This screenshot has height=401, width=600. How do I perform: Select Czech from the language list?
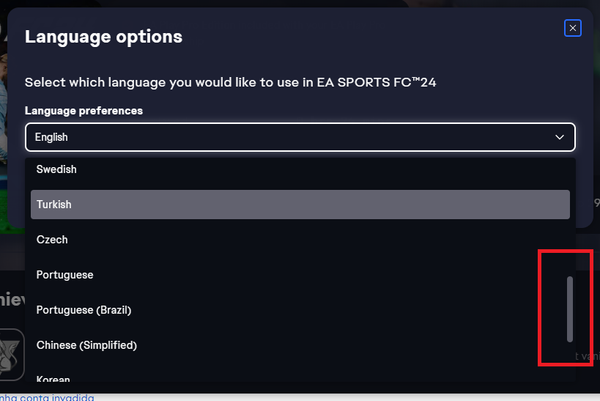[x=300, y=240]
